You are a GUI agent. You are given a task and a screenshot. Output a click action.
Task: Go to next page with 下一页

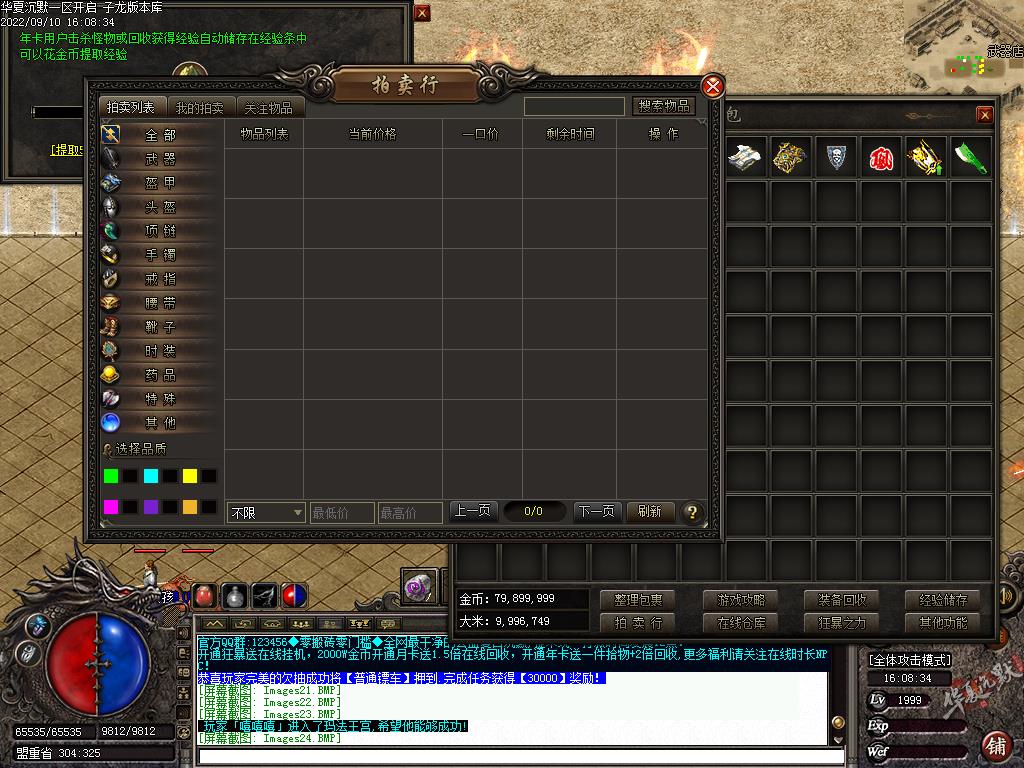597,511
